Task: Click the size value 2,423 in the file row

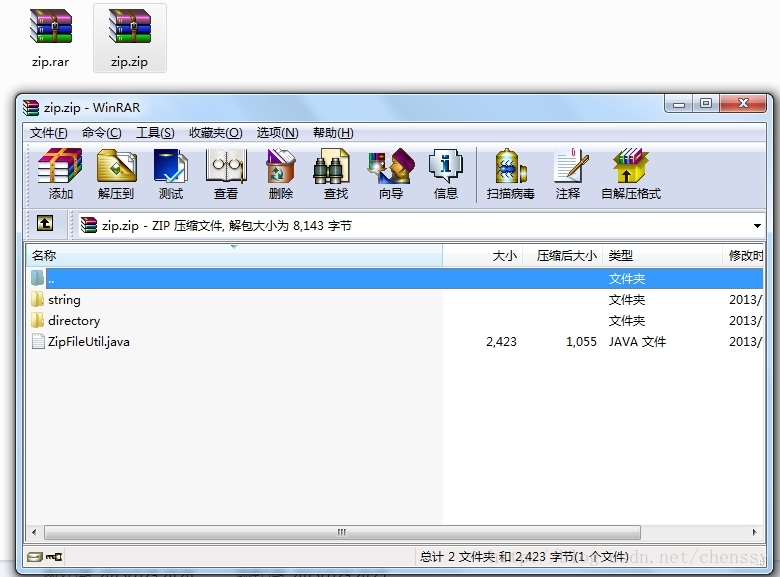Action: coord(501,342)
